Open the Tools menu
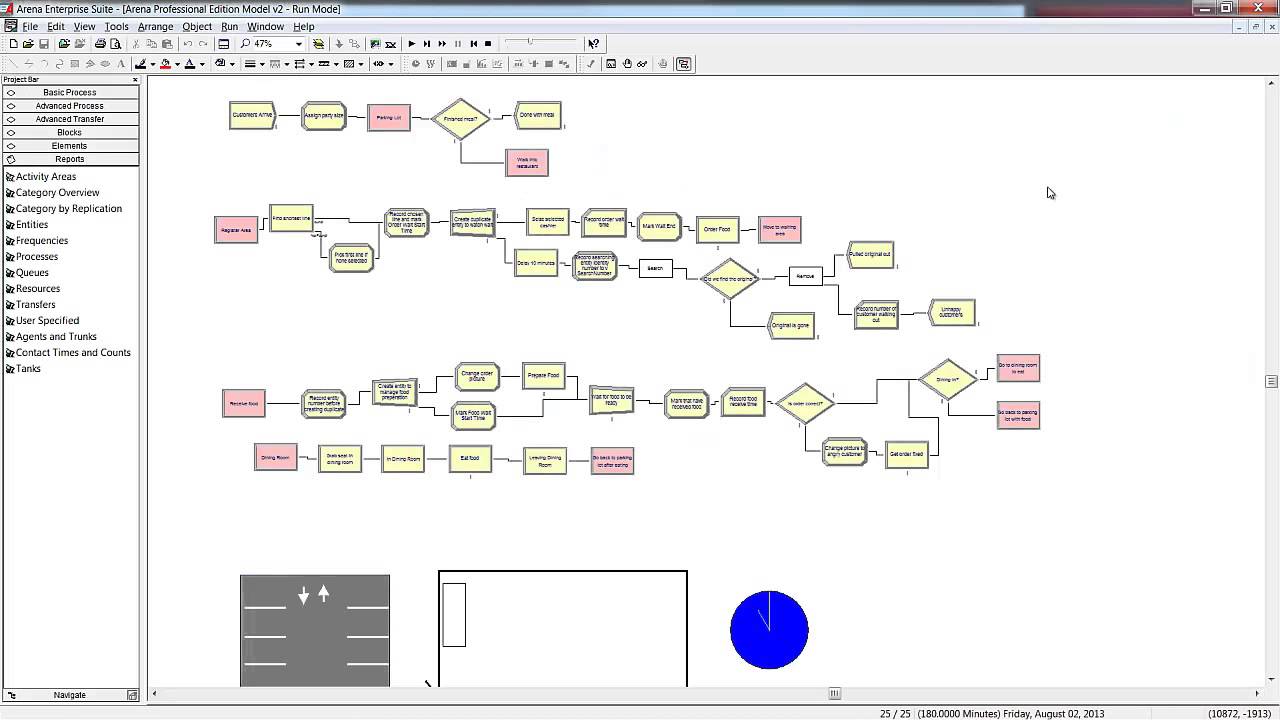Screen dimensions: 1280x720 pos(116,27)
